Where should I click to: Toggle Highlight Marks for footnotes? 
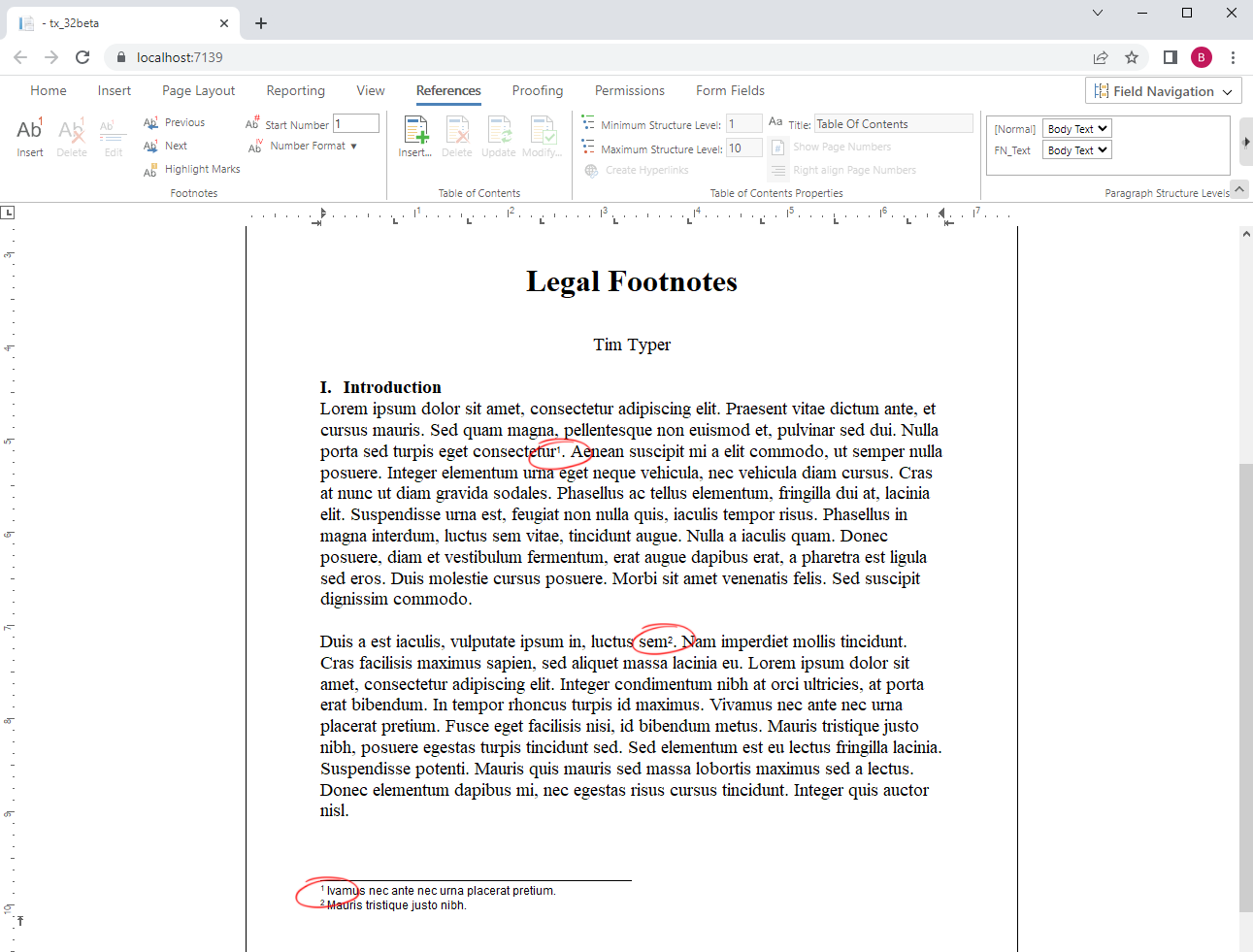pos(192,169)
